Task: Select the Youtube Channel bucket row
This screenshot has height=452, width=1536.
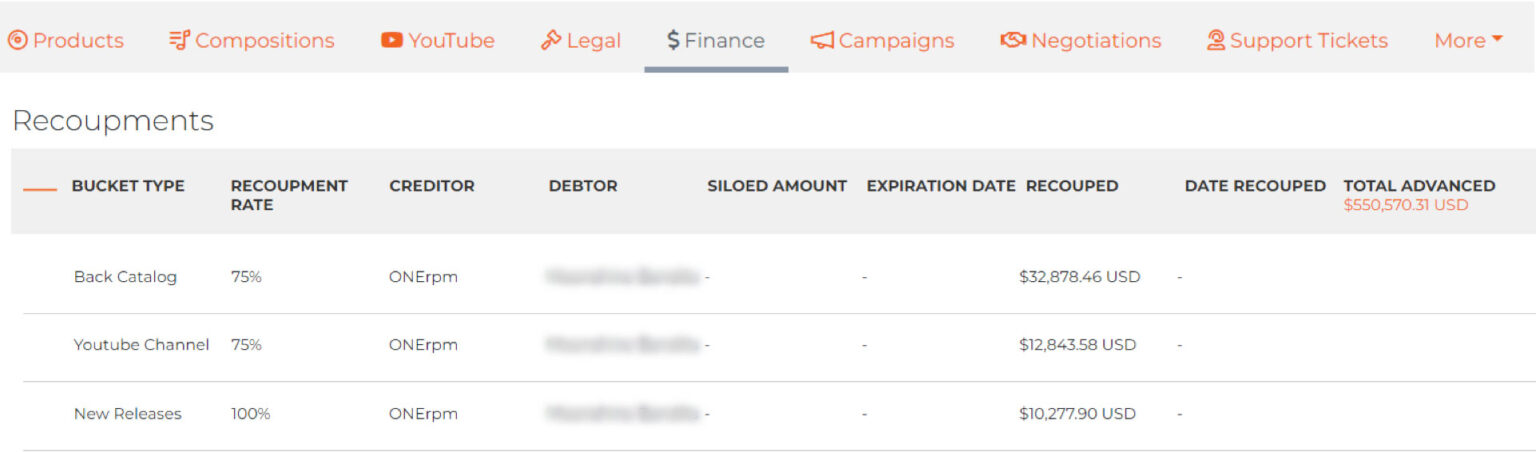Action: 141,345
